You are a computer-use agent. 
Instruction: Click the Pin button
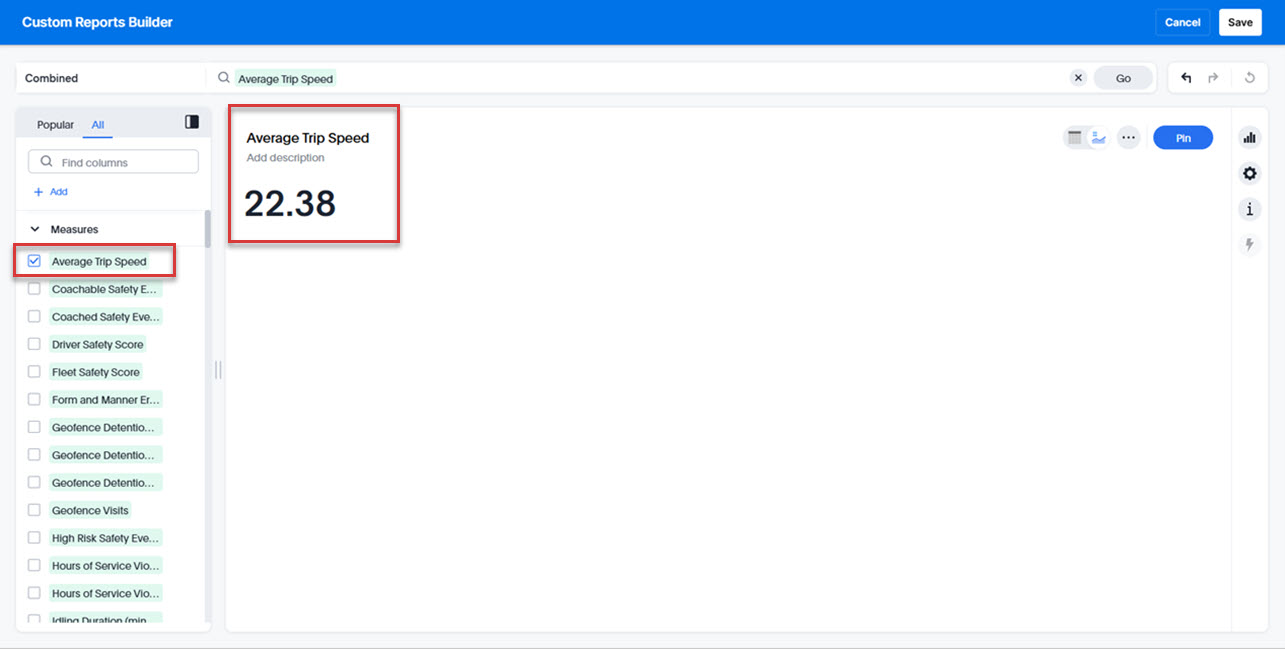pyautogui.click(x=1183, y=138)
